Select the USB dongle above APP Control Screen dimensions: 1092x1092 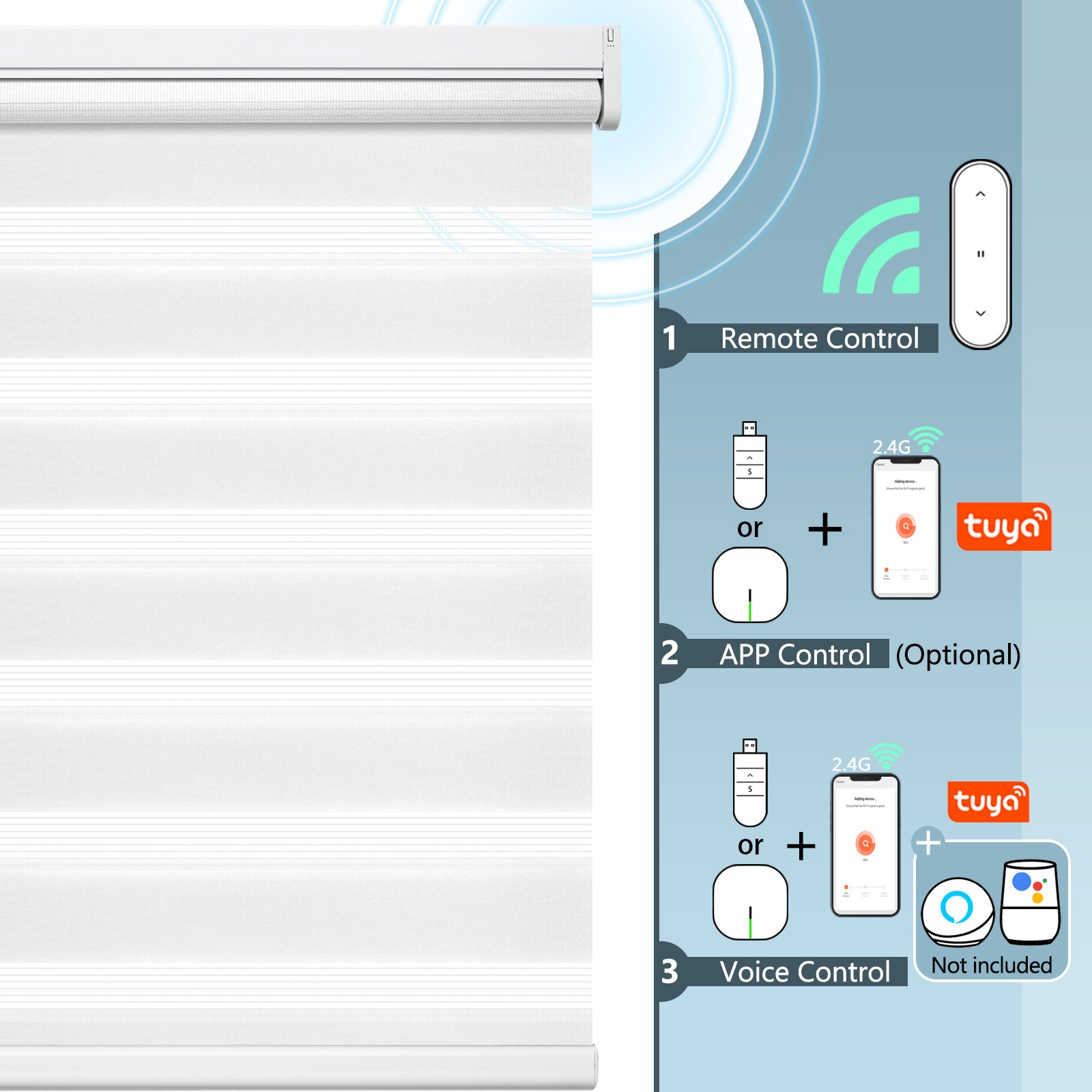click(749, 466)
